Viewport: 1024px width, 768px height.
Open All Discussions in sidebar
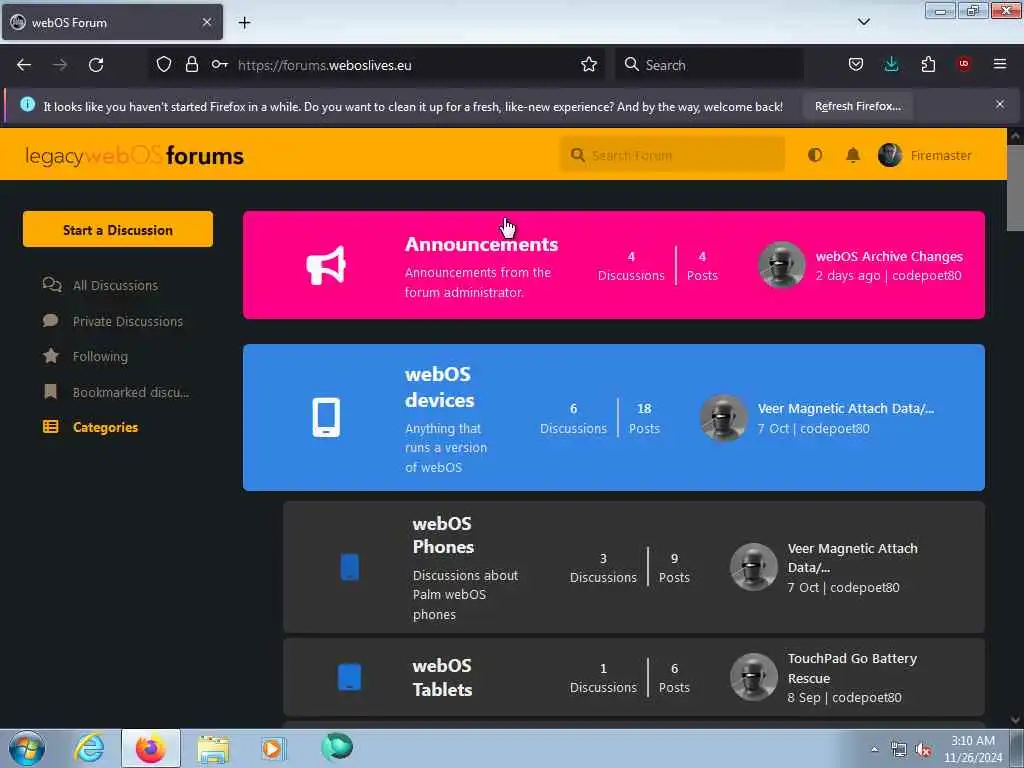tap(115, 285)
